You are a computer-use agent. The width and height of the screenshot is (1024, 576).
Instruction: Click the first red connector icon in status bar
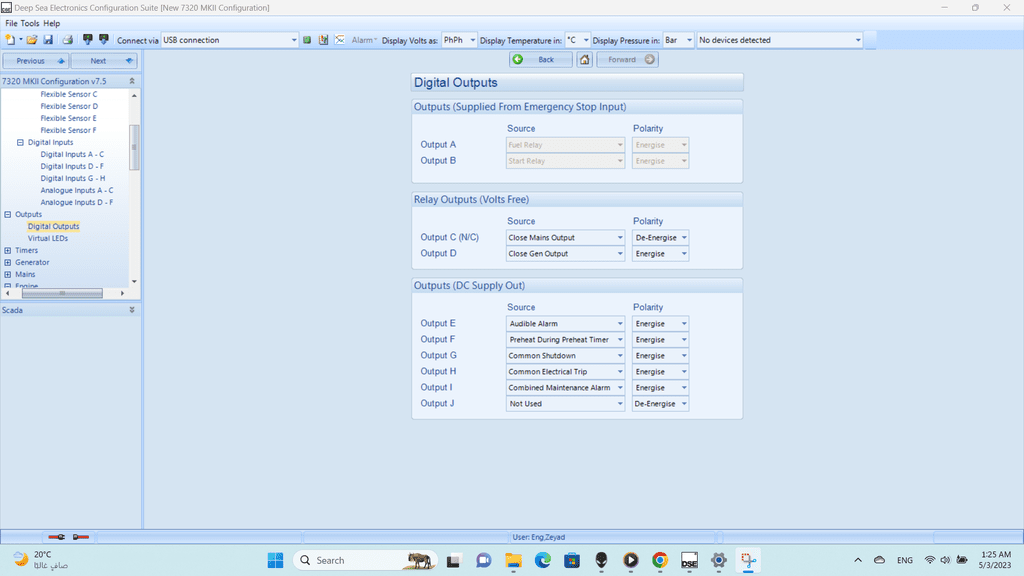pyautogui.click(x=57, y=537)
